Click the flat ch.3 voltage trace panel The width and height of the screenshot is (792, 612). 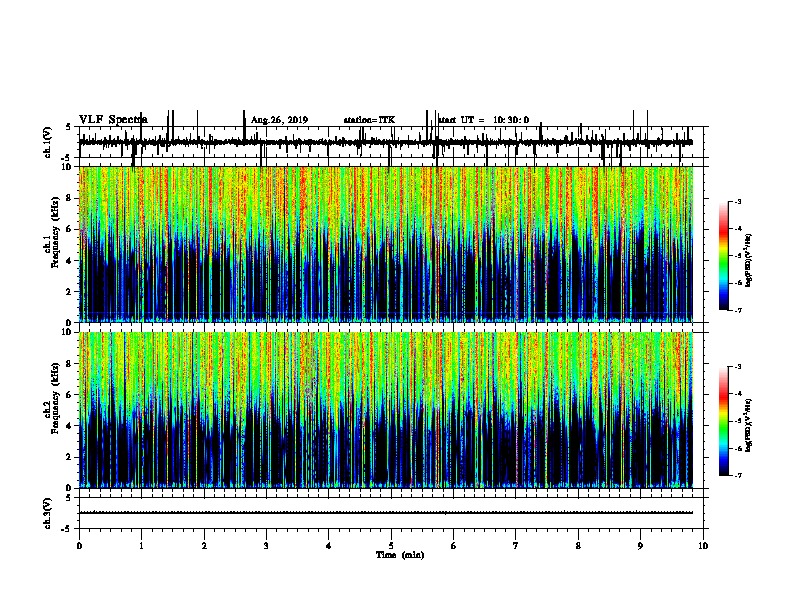point(391,513)
